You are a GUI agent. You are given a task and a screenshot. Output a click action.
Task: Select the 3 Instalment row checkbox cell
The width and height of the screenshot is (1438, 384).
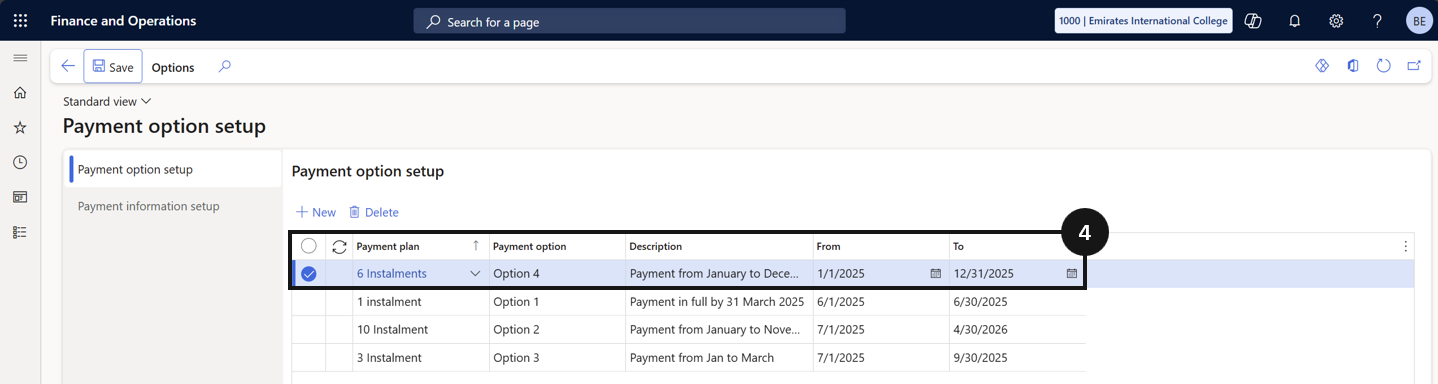pyautogui.click(x=309, y=358)
